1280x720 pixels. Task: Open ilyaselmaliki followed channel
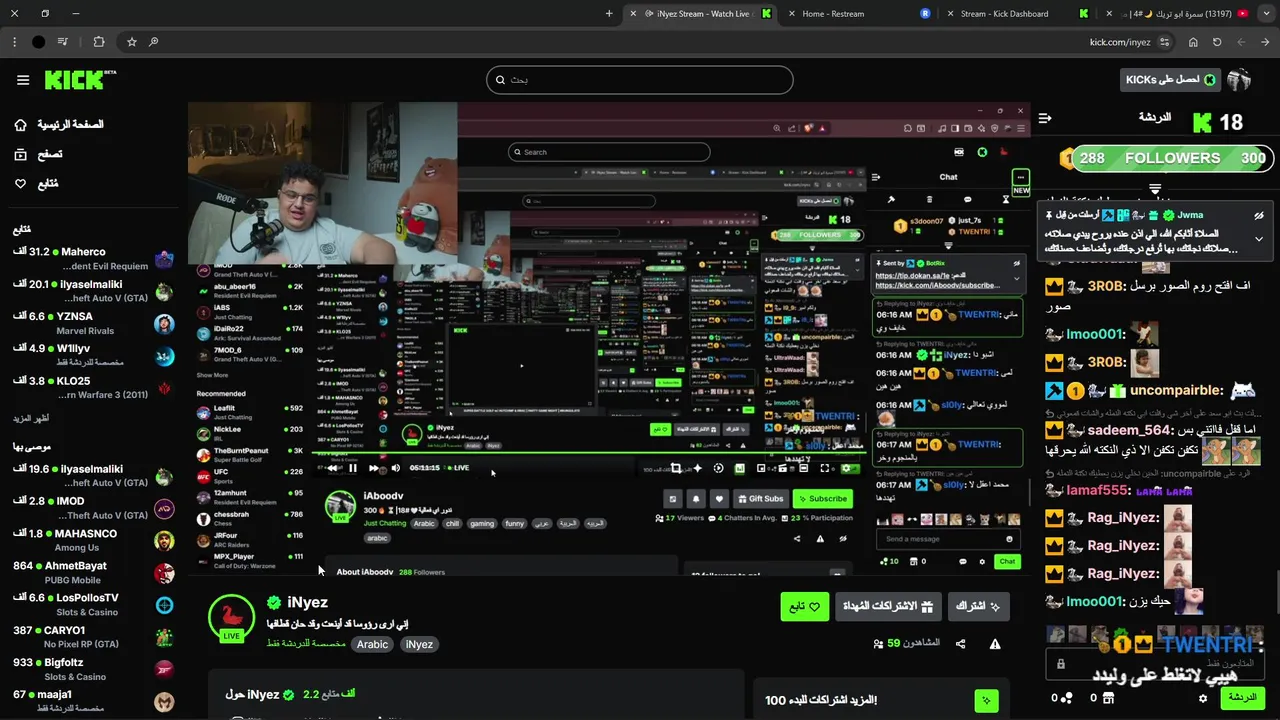tap(93, 291)
